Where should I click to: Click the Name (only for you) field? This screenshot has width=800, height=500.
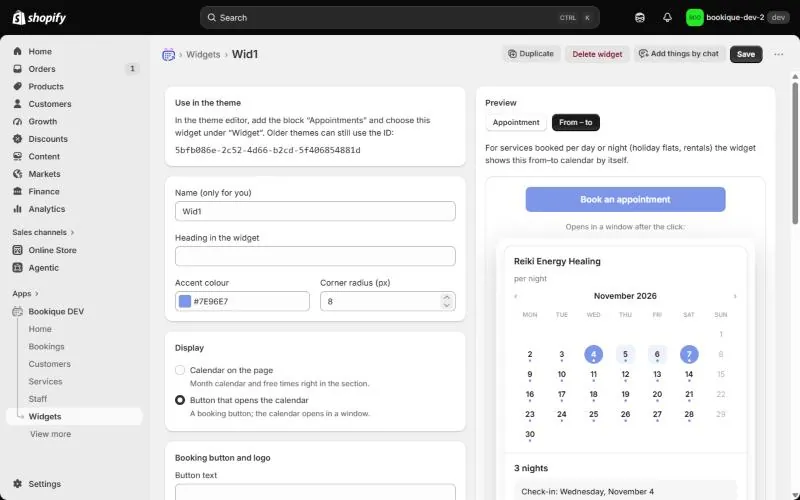(315, 211)
